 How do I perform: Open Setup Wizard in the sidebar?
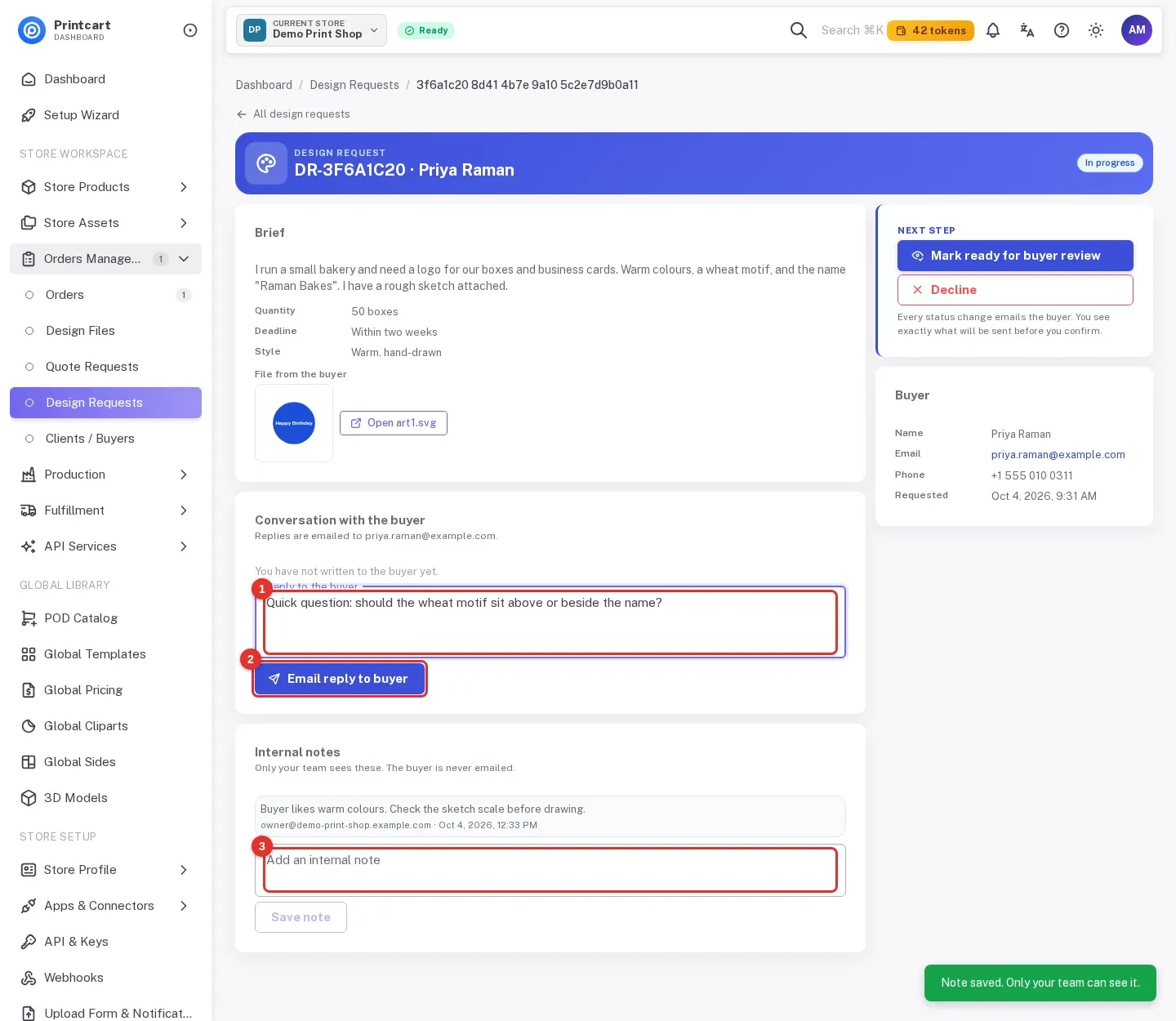tap(105, 115)
